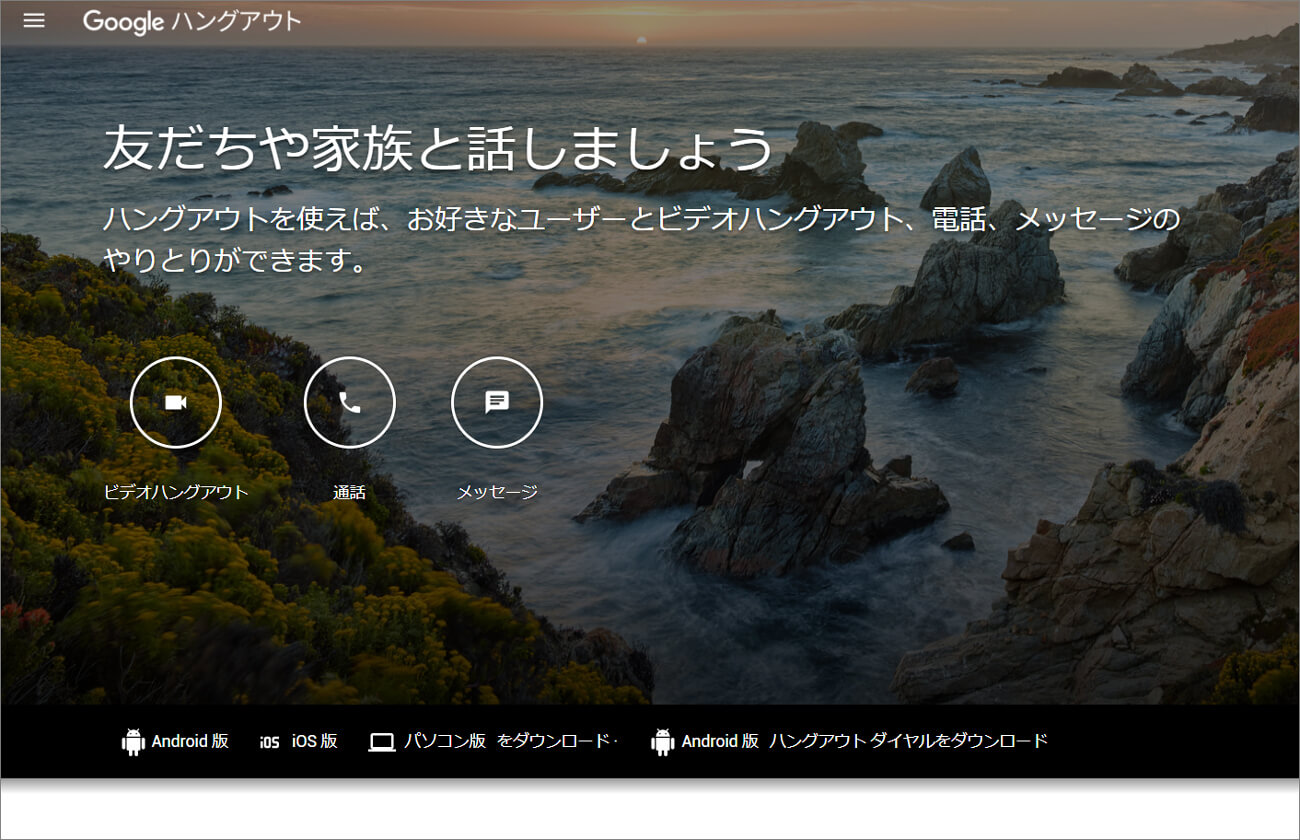The image size is (1300, 840).
Task: Click the heading 友だちや家族と話しましょう
Action: [x=439, y=148]
